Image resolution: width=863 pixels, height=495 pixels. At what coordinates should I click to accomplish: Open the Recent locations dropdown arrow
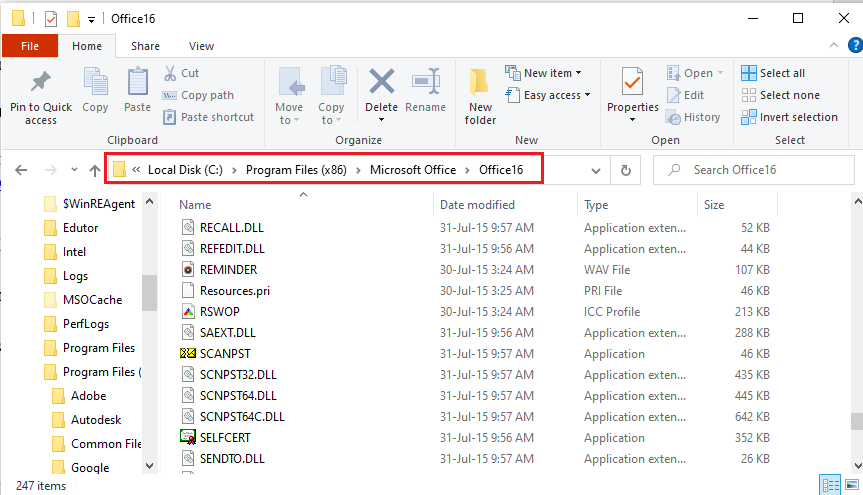click(x=74, y=170)
